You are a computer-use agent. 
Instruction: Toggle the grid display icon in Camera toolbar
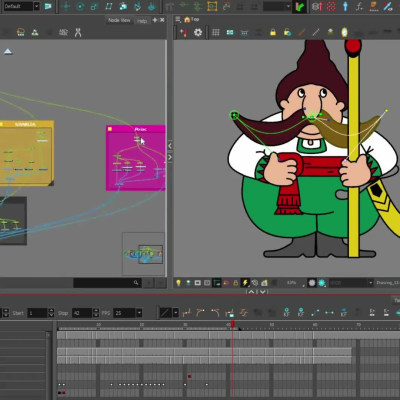[x=216, y=32]
